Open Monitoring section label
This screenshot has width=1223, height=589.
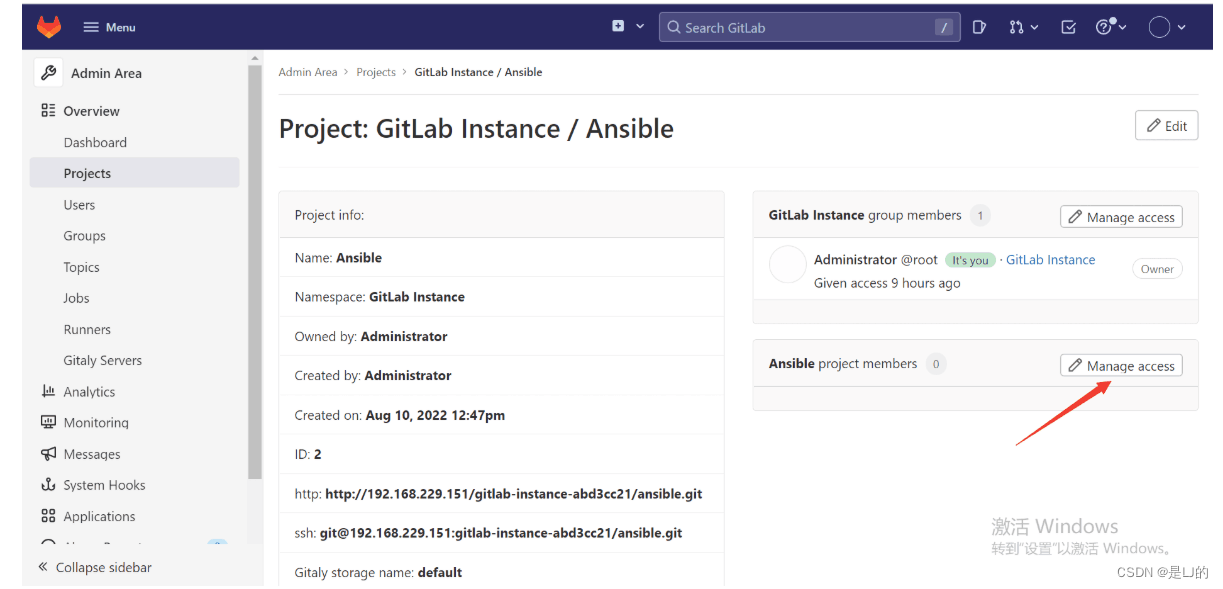(96, 423)
